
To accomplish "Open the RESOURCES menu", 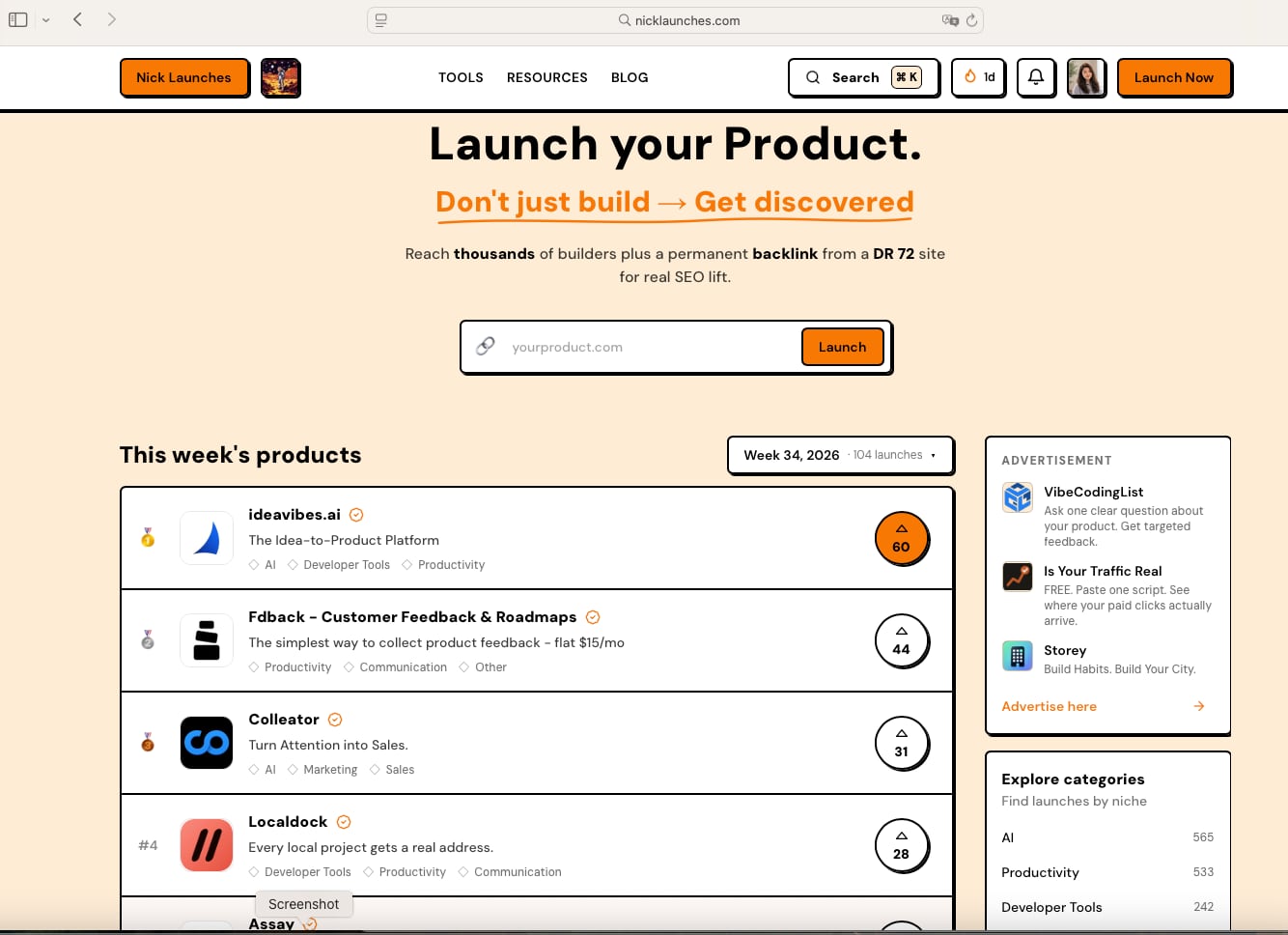I will pyautogui.click(x=547, y=77).
